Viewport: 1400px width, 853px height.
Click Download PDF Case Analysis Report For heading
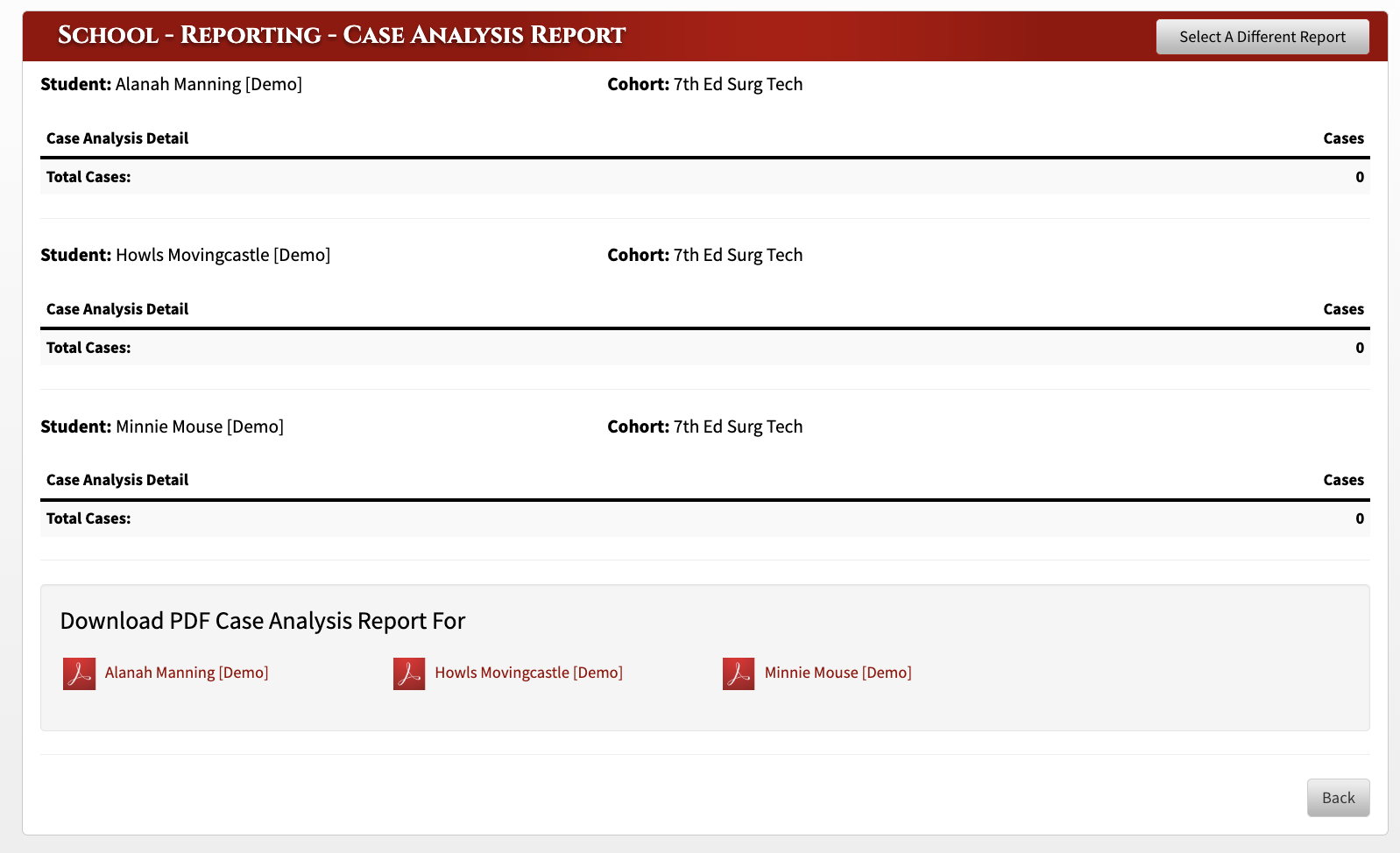pyautogui.click(x=263, y=621)
